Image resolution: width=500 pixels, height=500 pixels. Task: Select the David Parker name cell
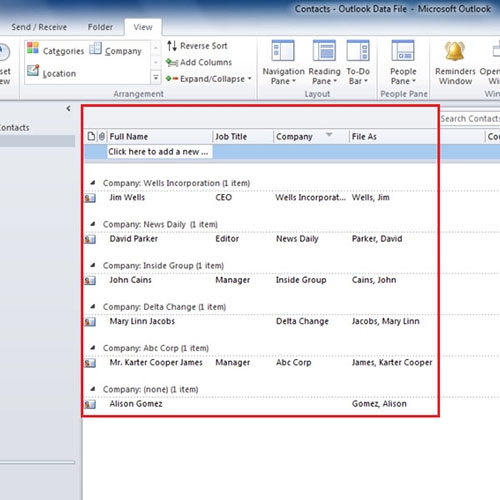click(133, 239)
